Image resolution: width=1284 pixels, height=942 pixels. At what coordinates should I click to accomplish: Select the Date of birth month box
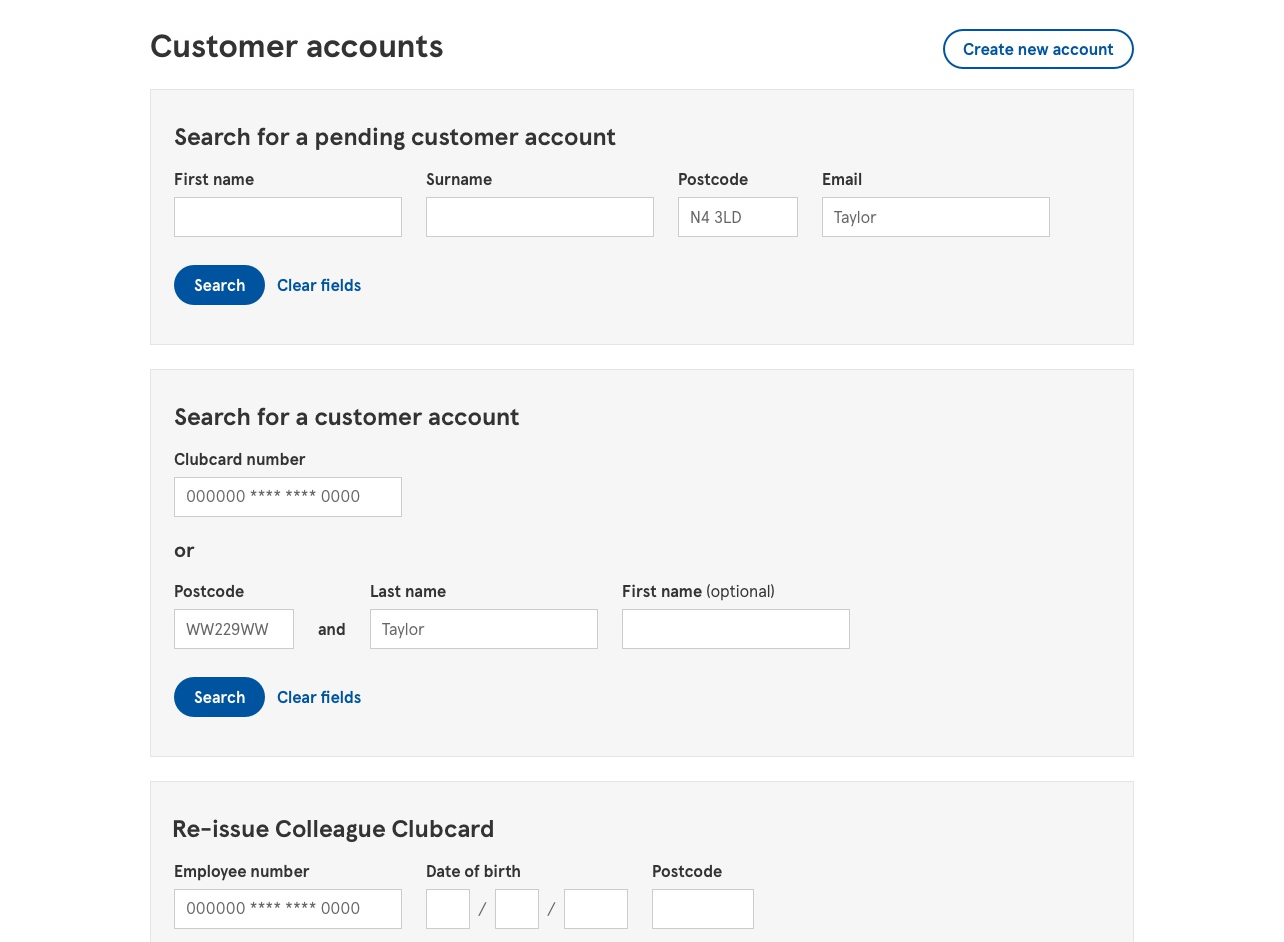(517, 909)
